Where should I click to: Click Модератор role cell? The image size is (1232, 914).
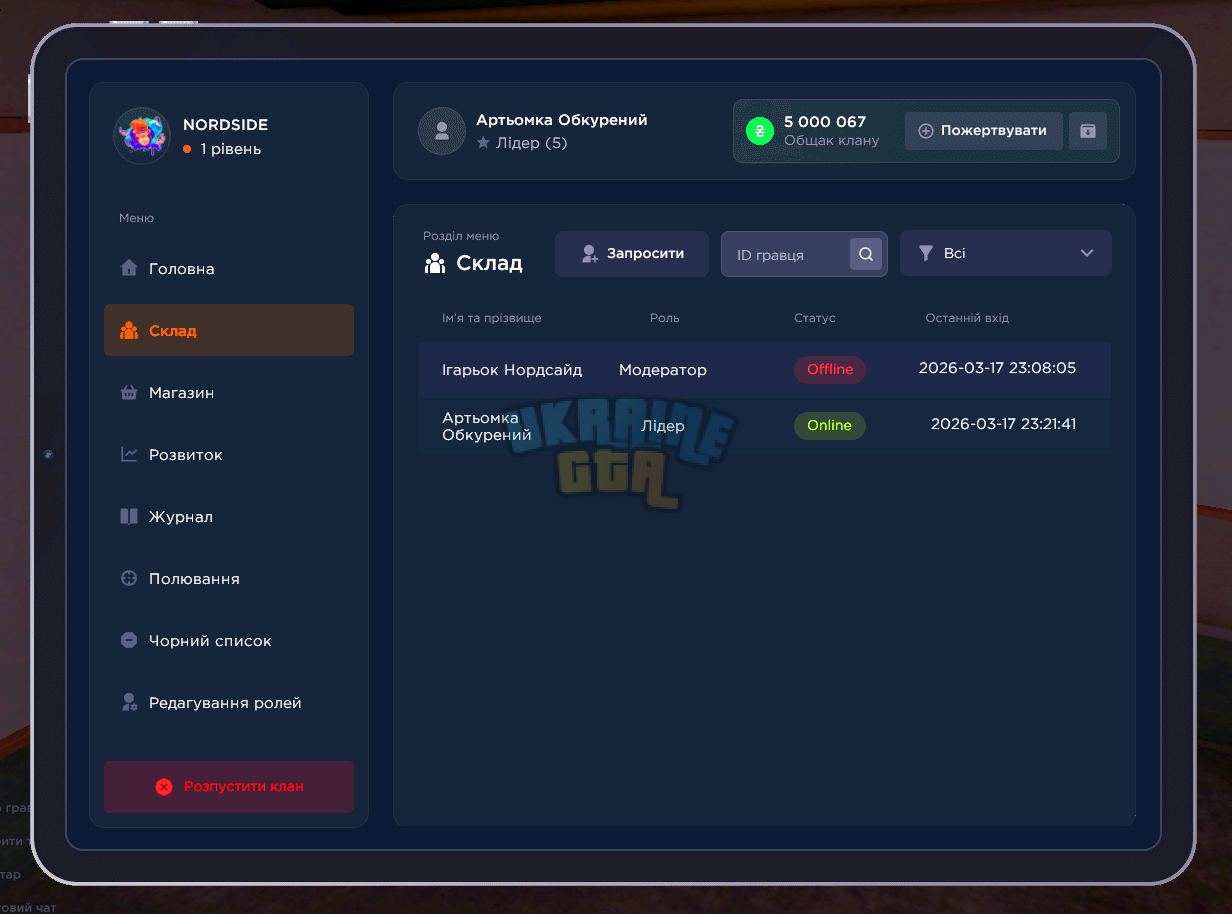coord(663,370)
